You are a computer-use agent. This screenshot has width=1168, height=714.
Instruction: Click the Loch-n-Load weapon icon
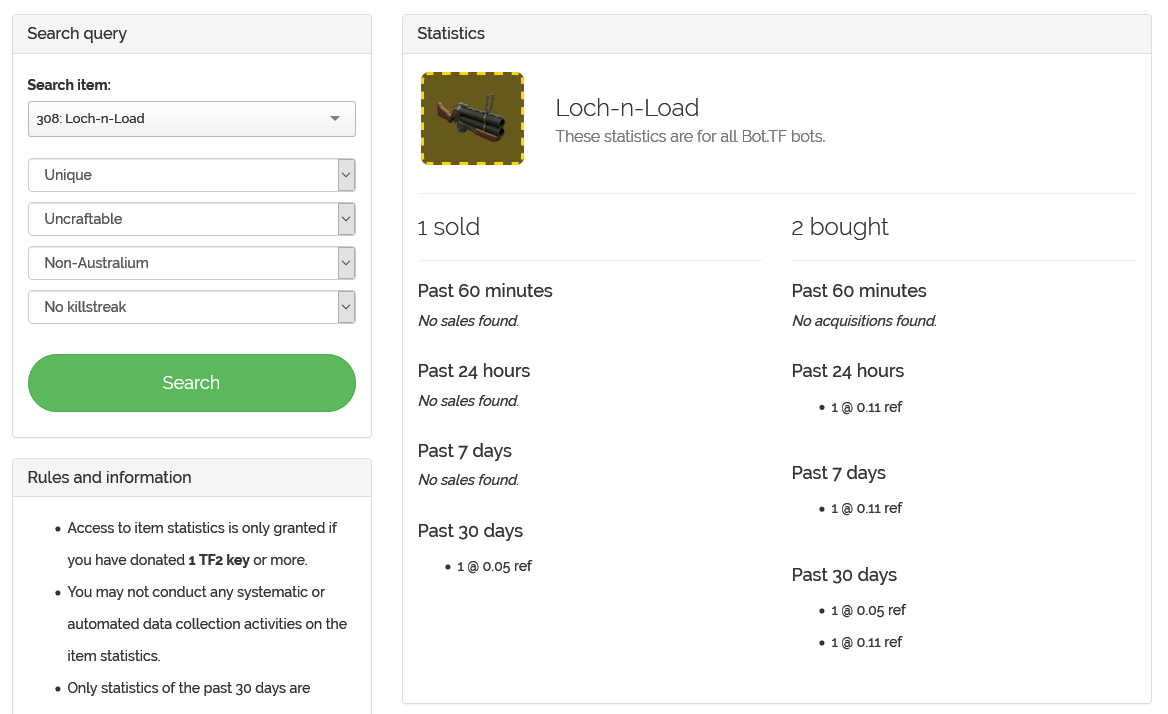click(472, 118)
